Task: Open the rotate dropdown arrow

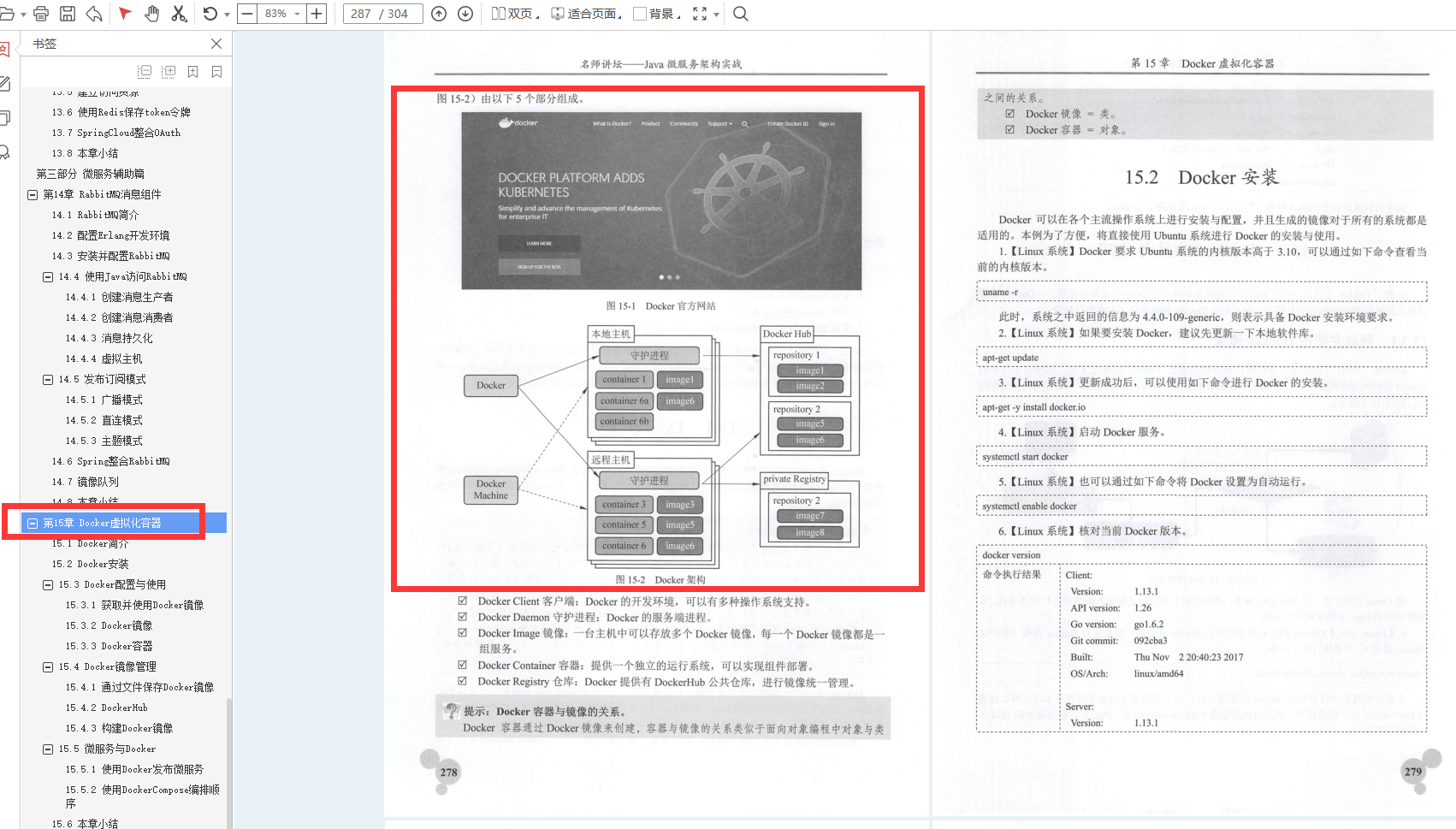Action: 227,15
